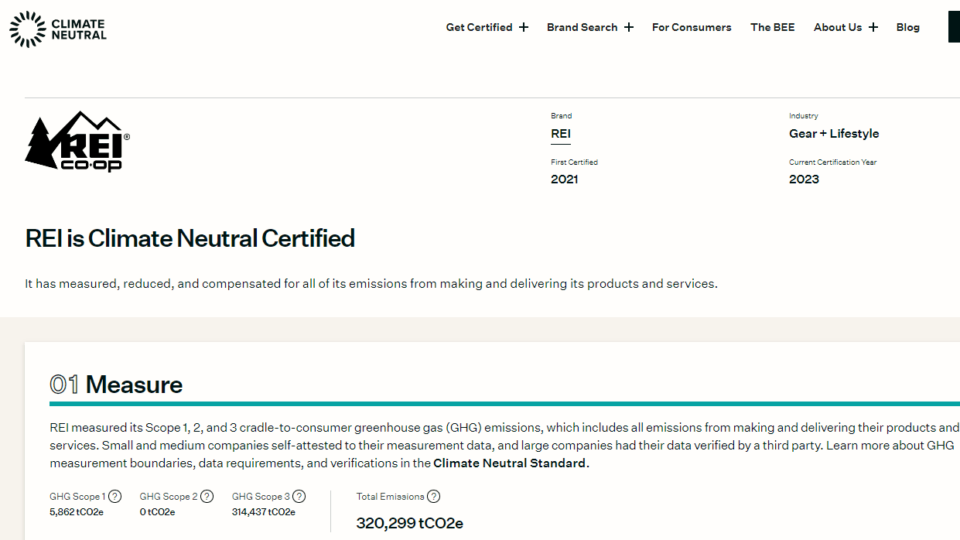The width and height of the screenshot is (960, 540).
Task: Click the GHG Scope 3 label
Action: point(261,497)
